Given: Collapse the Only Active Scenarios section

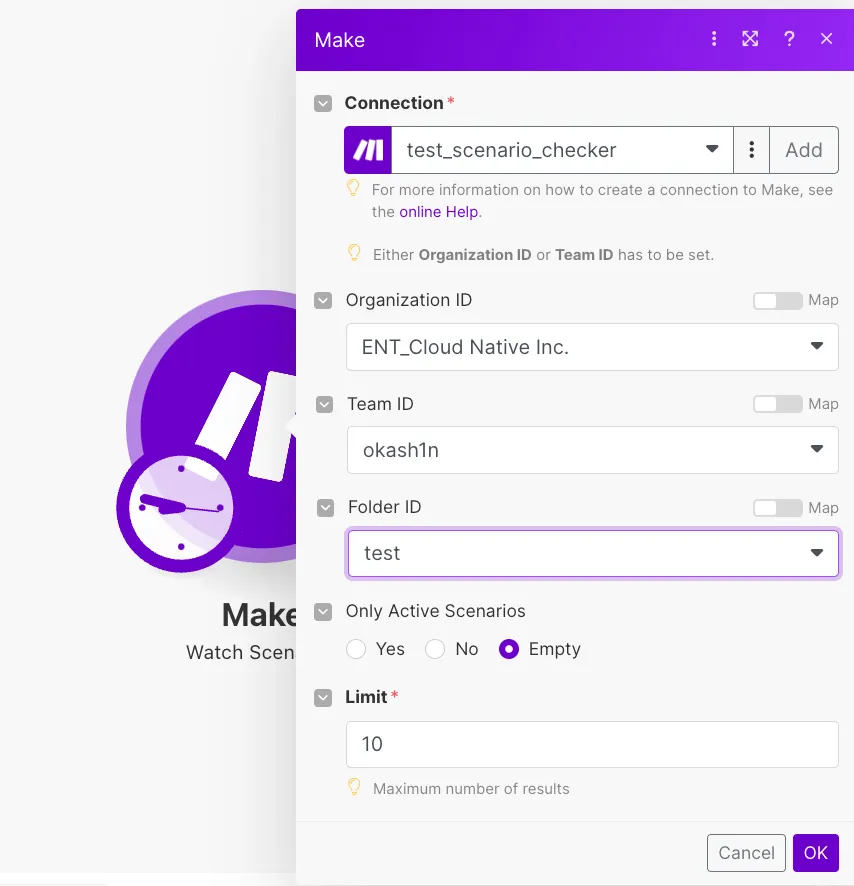Looking at the screenshot, I should point(323,611).
